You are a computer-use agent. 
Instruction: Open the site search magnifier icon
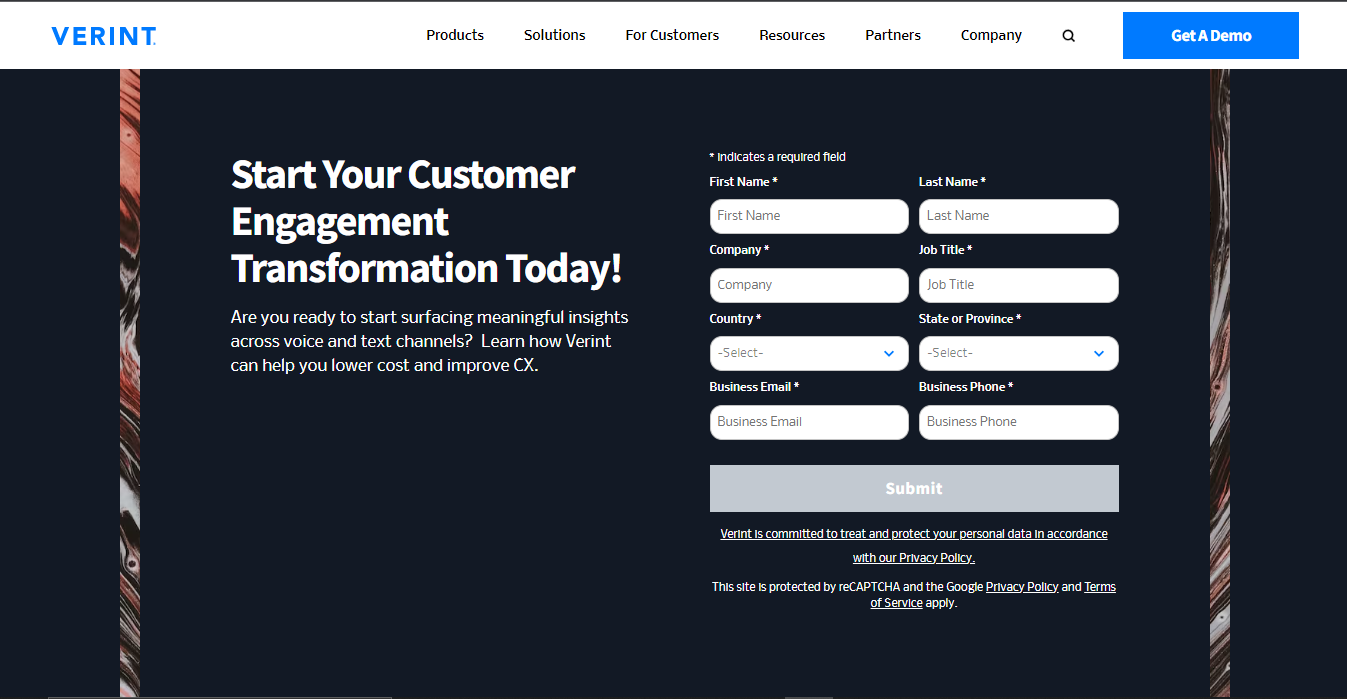point(1069,36)
